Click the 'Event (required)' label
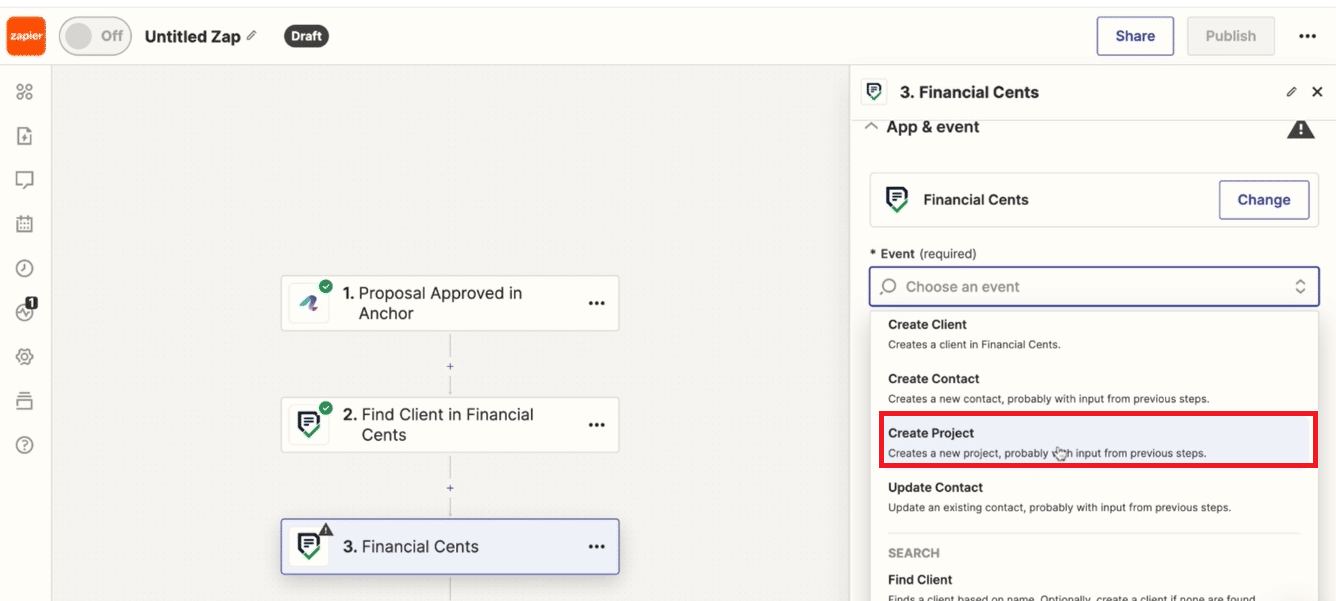 [923, 254]
